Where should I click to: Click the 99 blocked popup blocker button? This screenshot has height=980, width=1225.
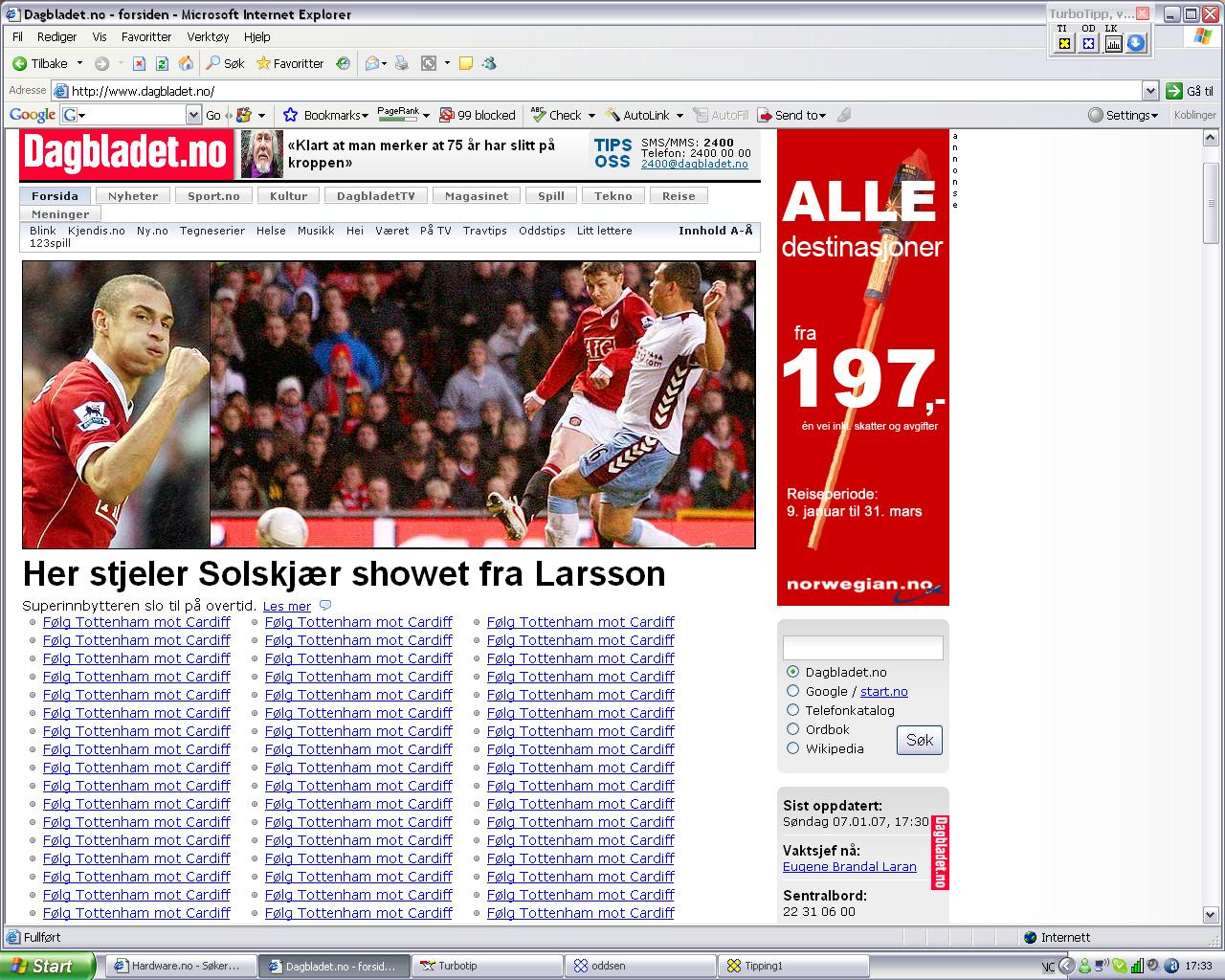tap(478, 115)
